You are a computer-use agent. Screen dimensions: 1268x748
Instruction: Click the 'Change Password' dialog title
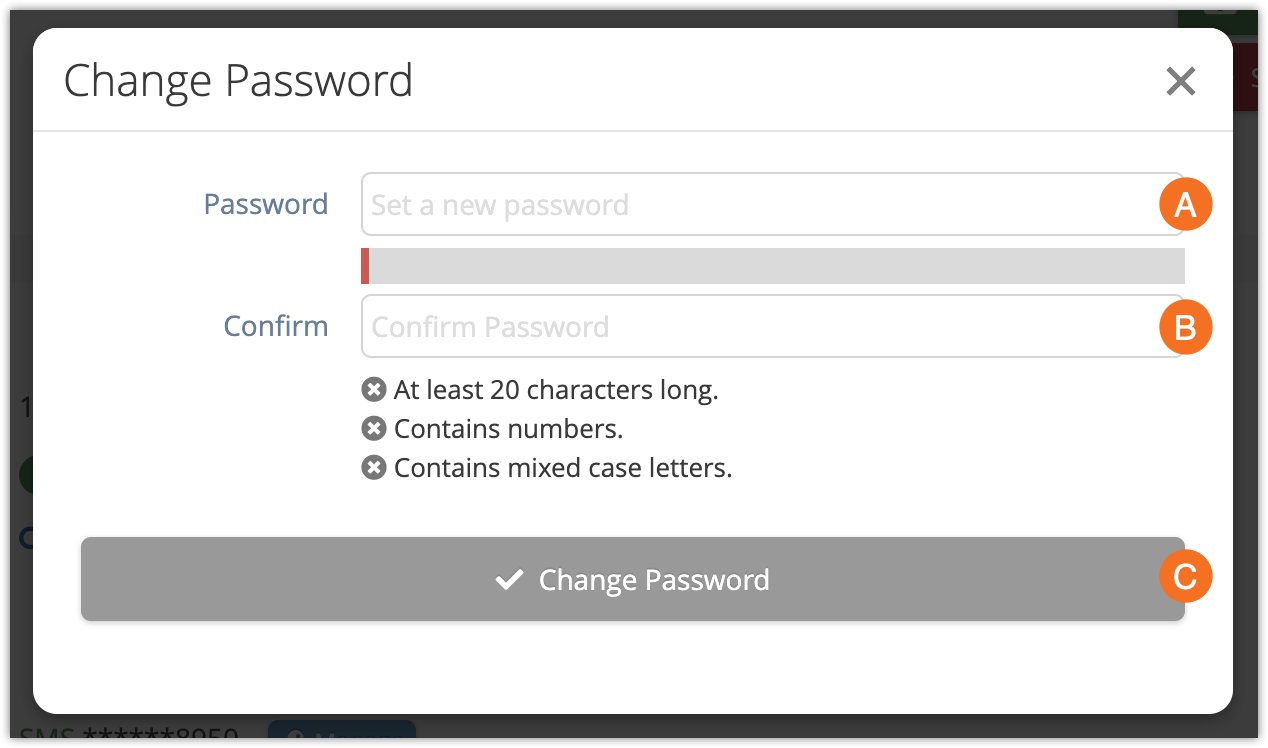coord(238,81)
